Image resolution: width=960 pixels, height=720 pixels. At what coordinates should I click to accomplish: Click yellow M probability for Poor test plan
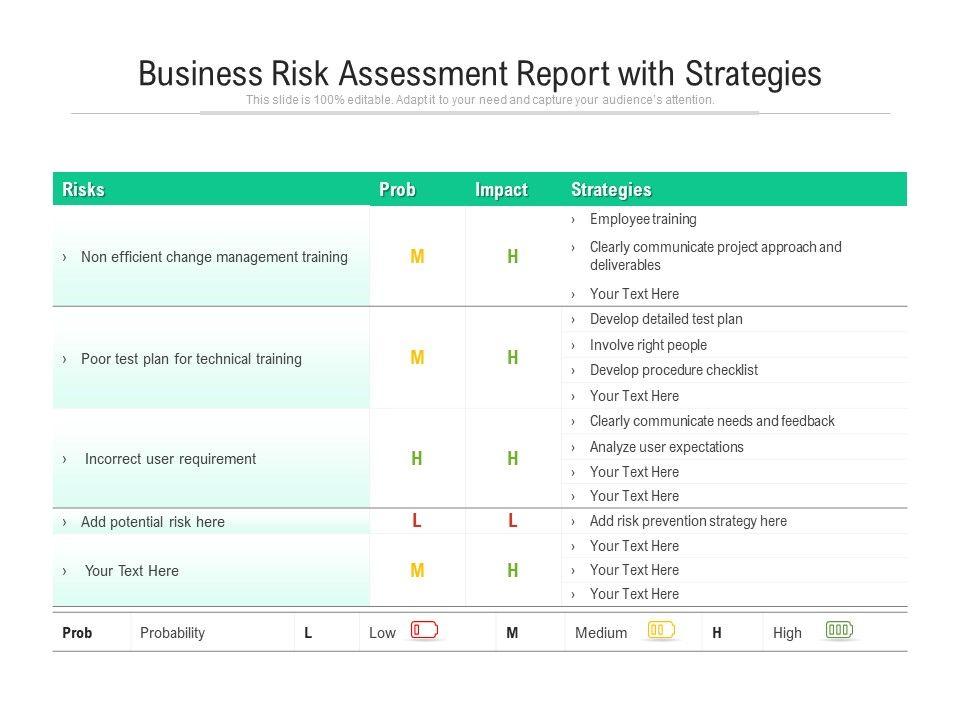[x=417, y=358]
